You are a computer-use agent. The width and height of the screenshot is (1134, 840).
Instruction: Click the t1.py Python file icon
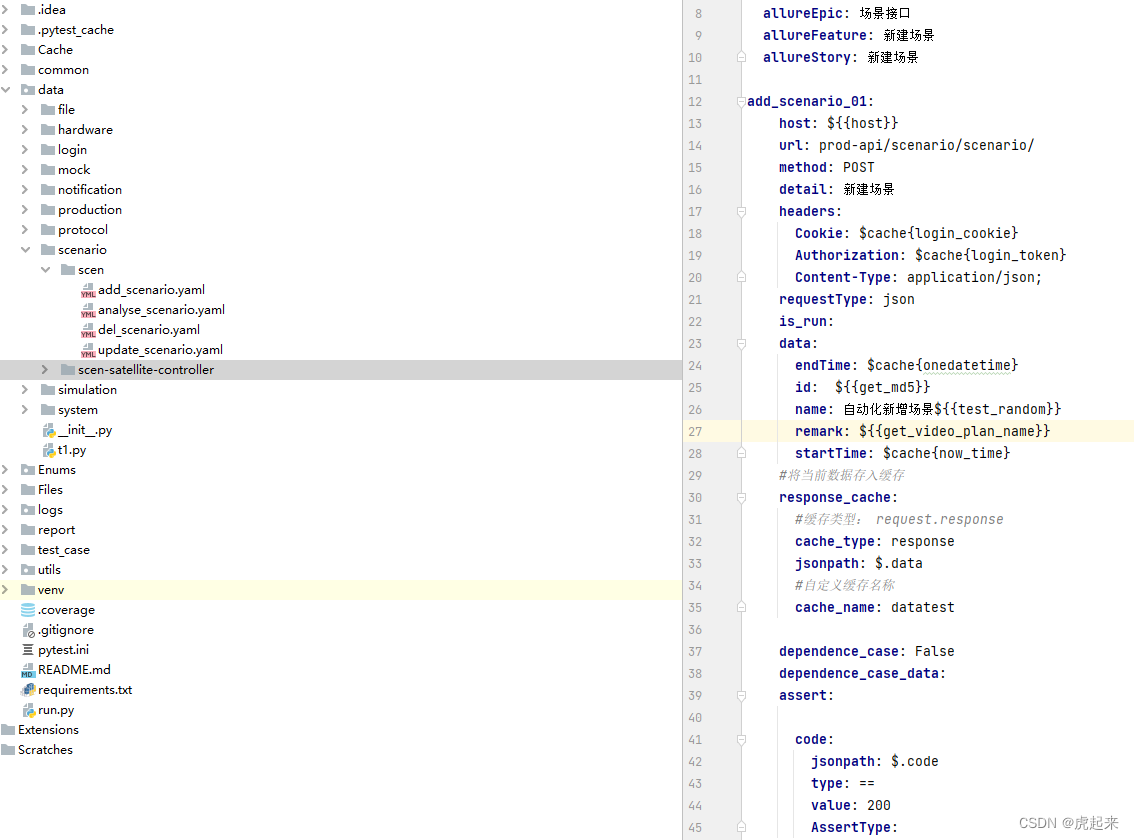(x=48, y=450)
